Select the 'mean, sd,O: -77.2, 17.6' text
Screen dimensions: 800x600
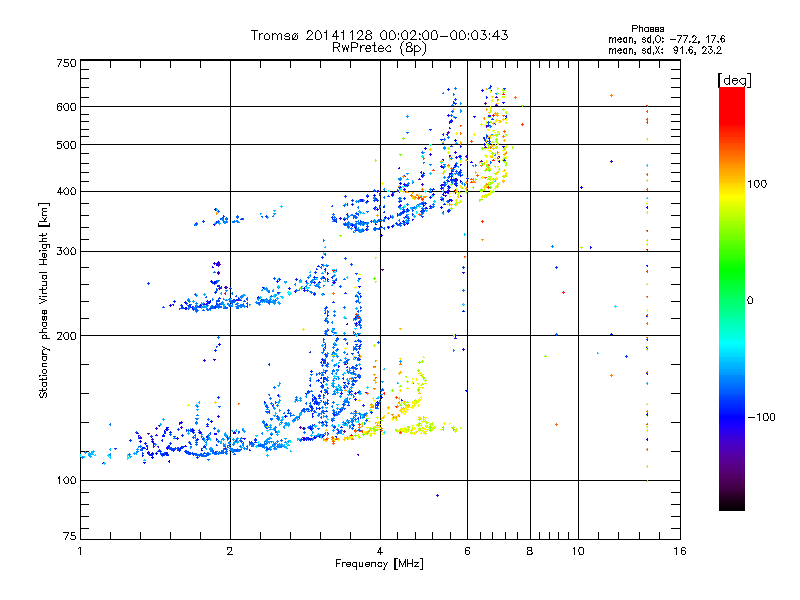coord(666,39)
